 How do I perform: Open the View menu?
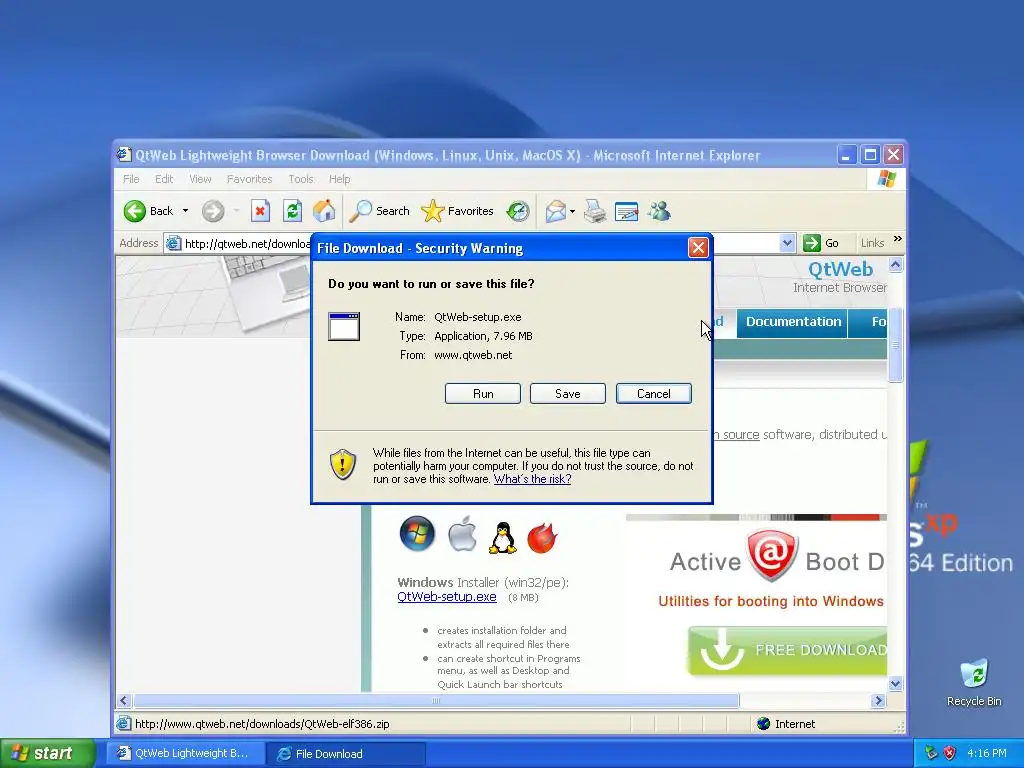tap(200, 179)
